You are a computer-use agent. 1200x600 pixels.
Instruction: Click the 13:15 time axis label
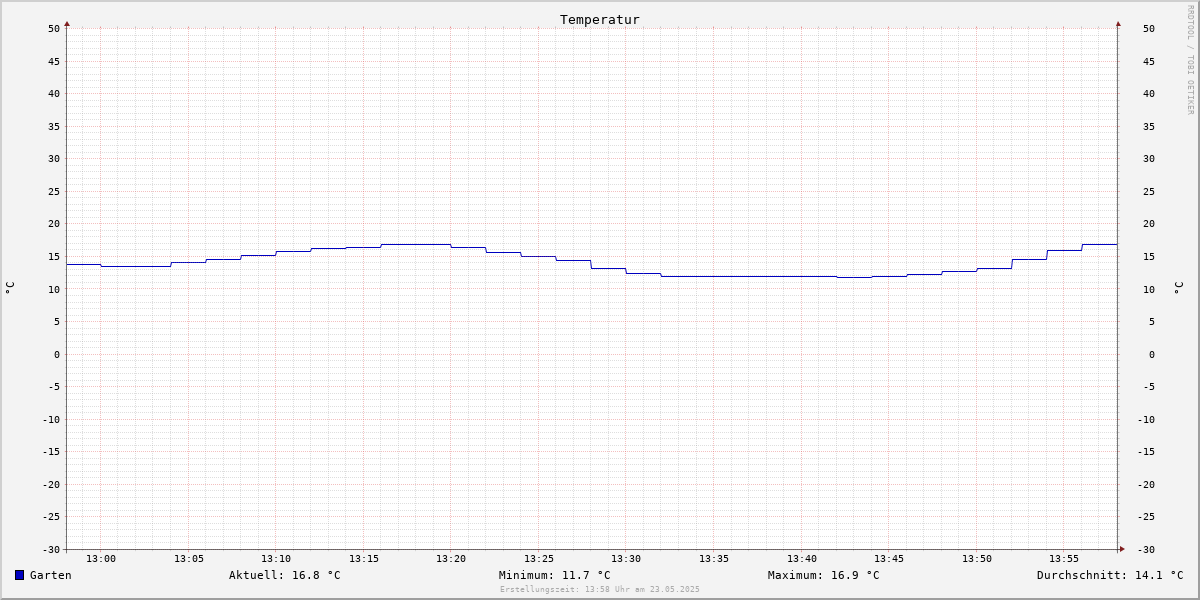364,559
